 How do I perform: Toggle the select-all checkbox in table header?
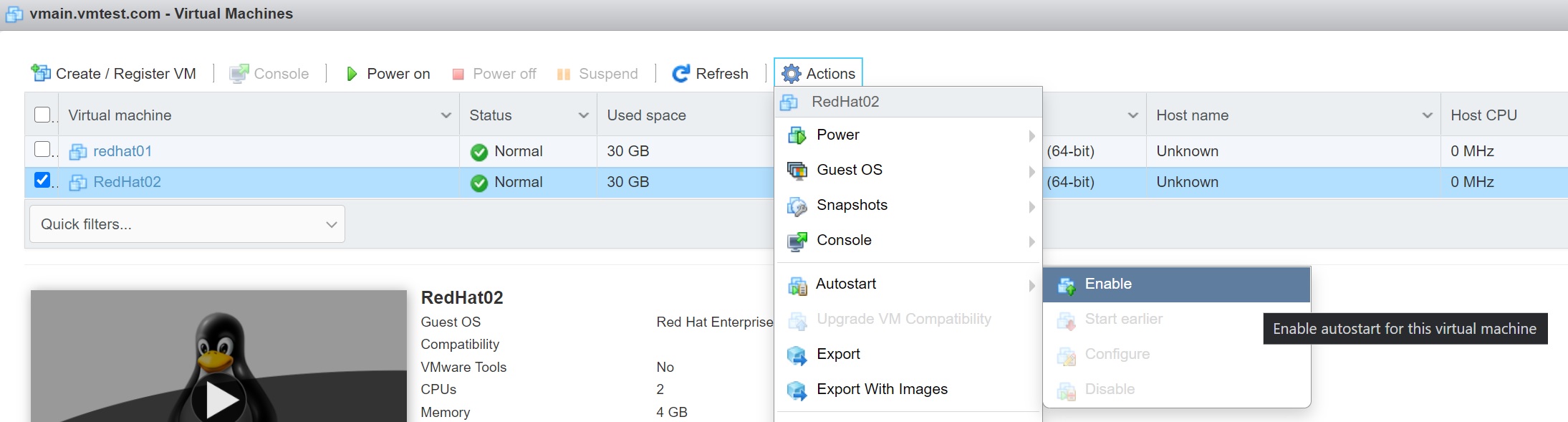pyautogui.click(x=43, y=115)
